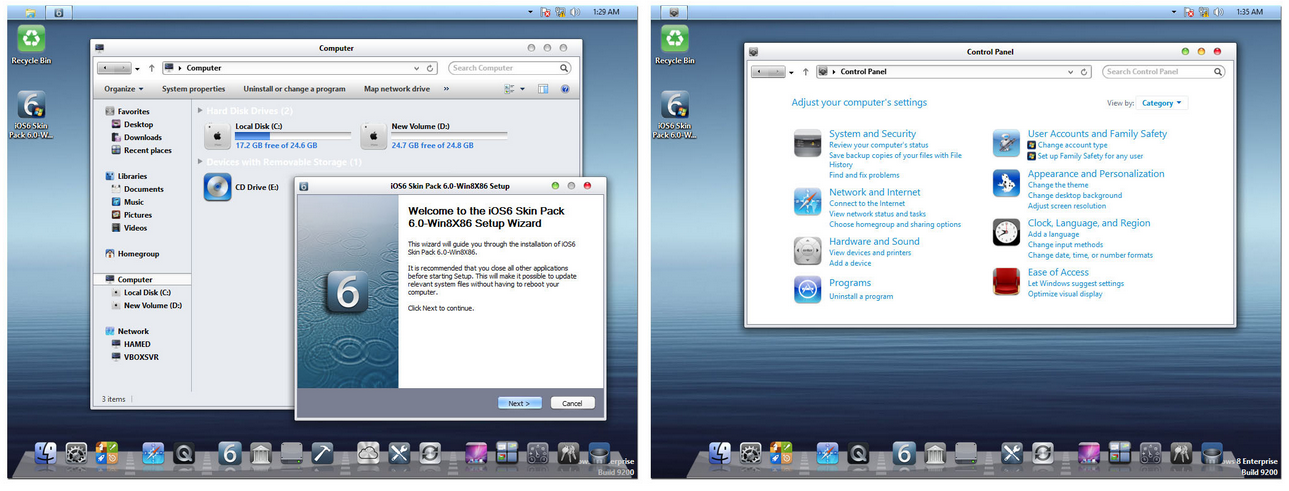Click the Network and Internet heading

tap(875, 193)
